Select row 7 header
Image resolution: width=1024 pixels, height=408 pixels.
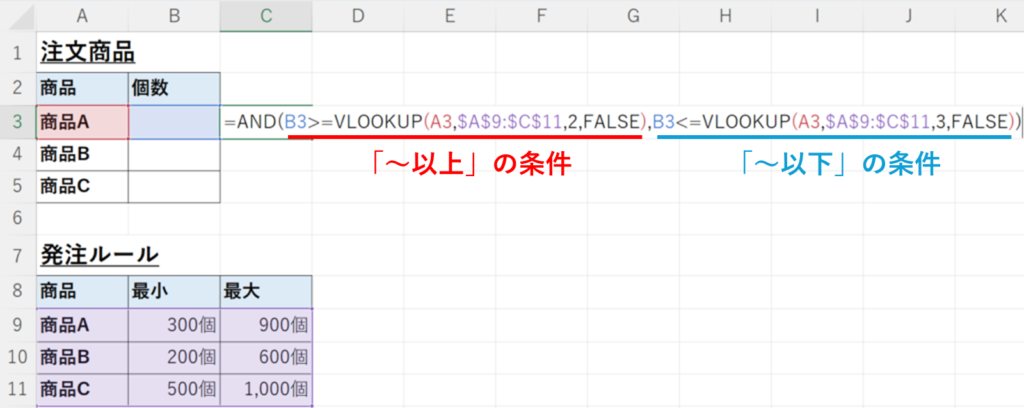point(18,255)
